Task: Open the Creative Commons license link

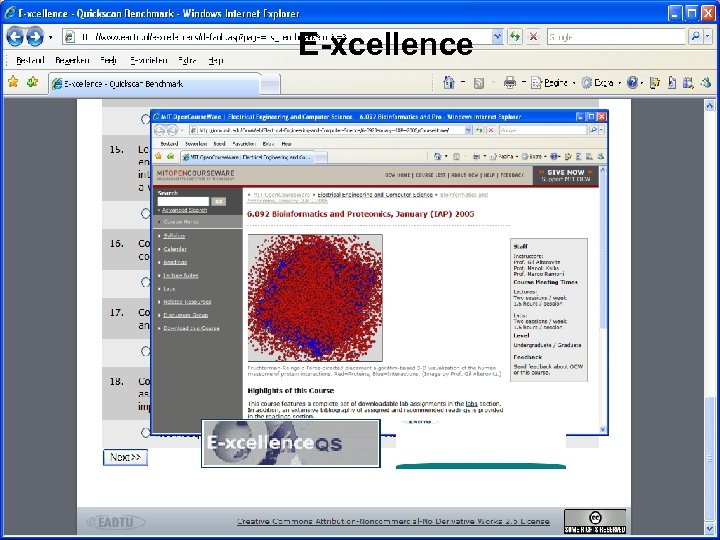Action: tap(393, 521)
